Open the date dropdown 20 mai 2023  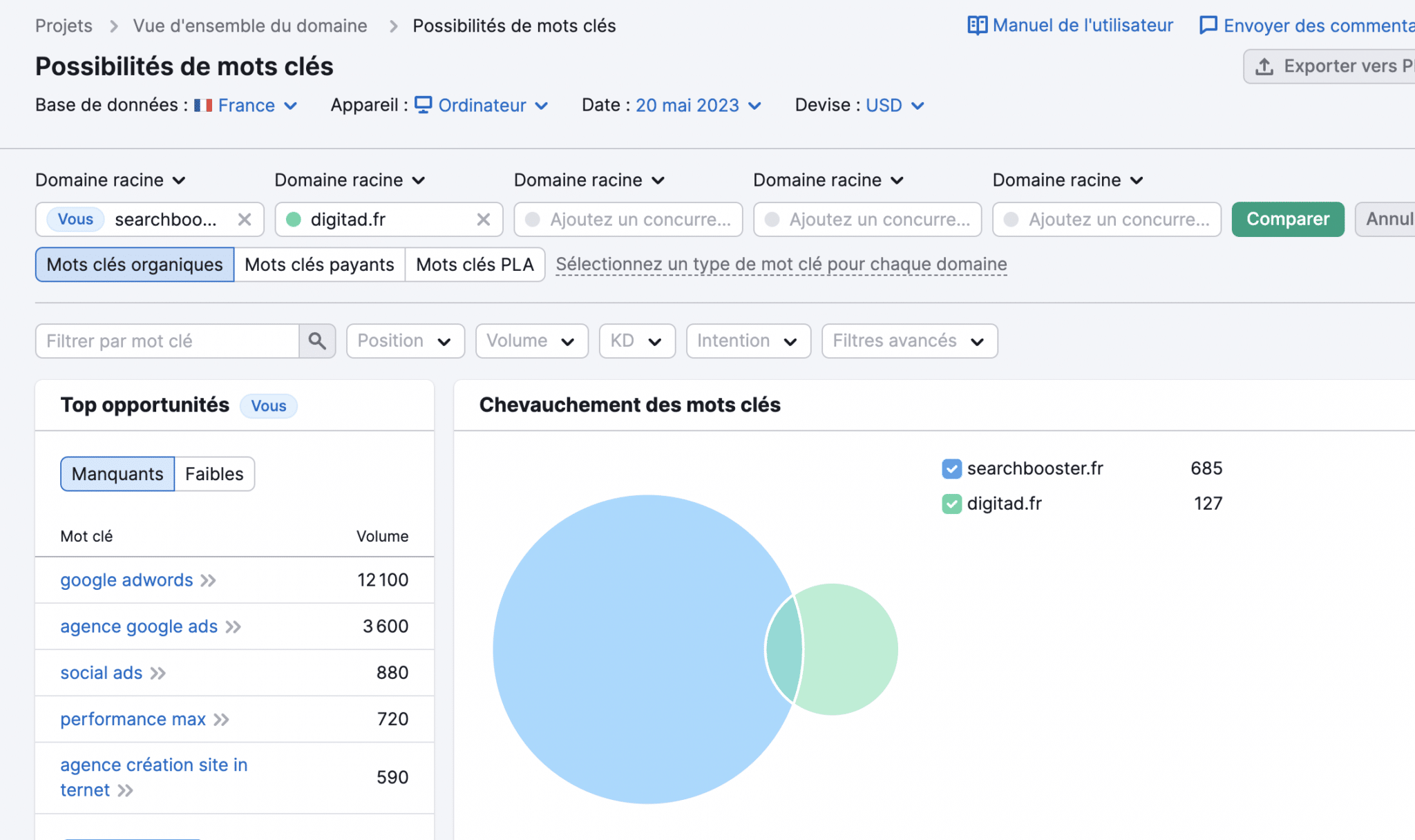click(x=698, y=105)
